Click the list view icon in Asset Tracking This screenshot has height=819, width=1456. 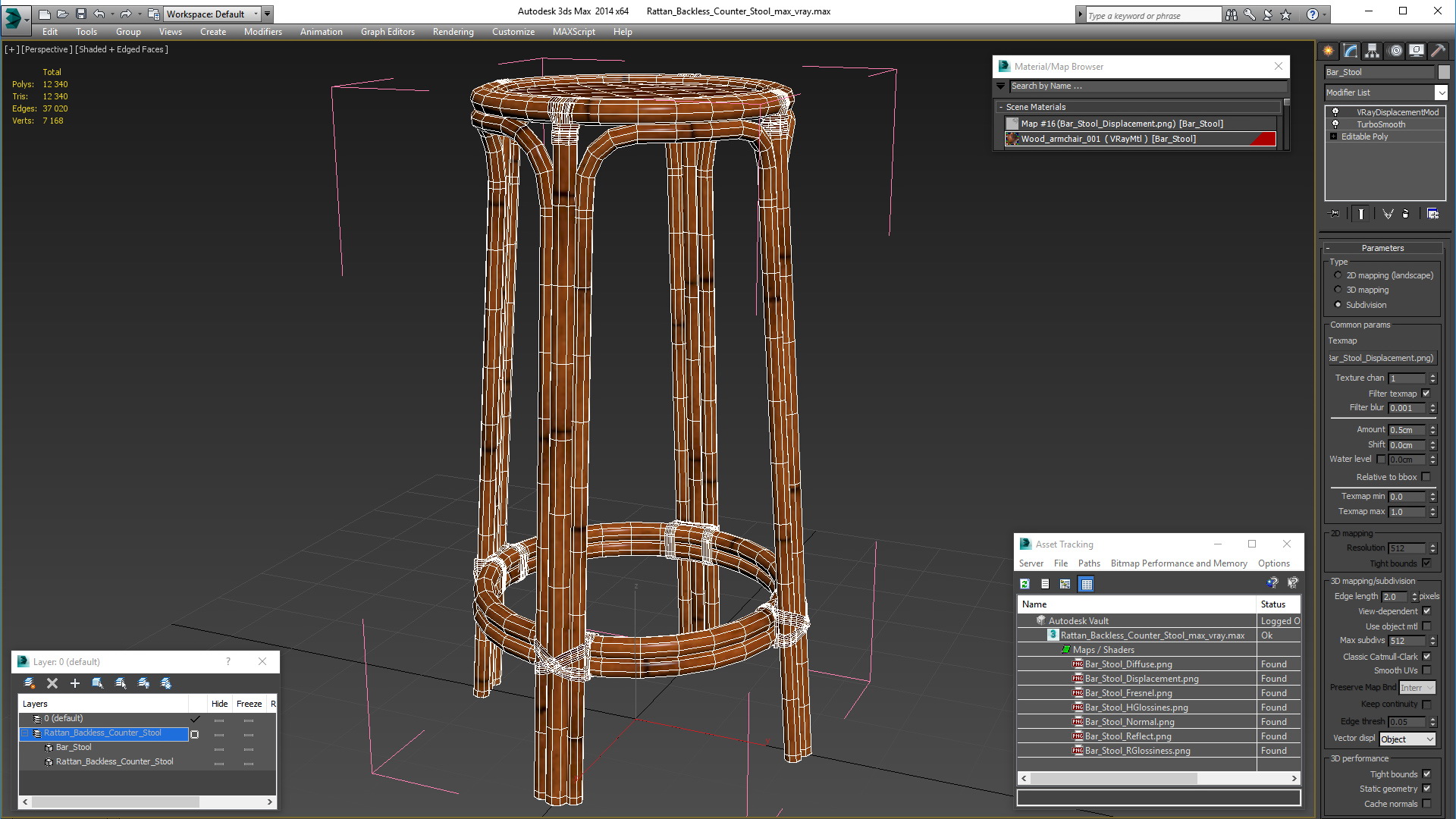click(1045, 584)
